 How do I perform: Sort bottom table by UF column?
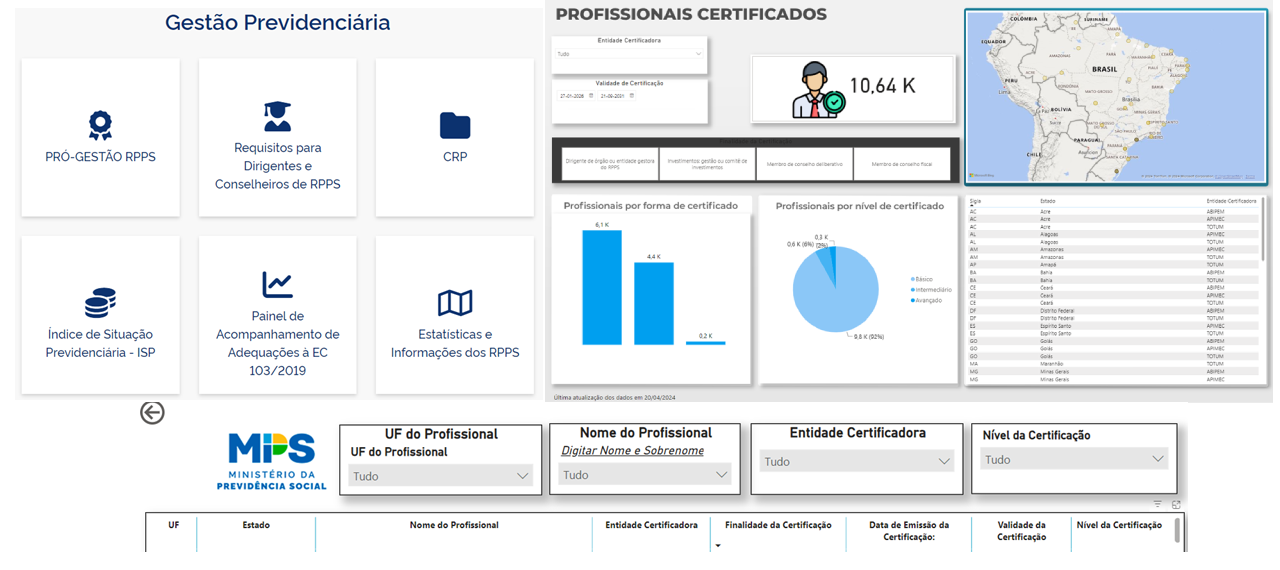coord(174,525)
